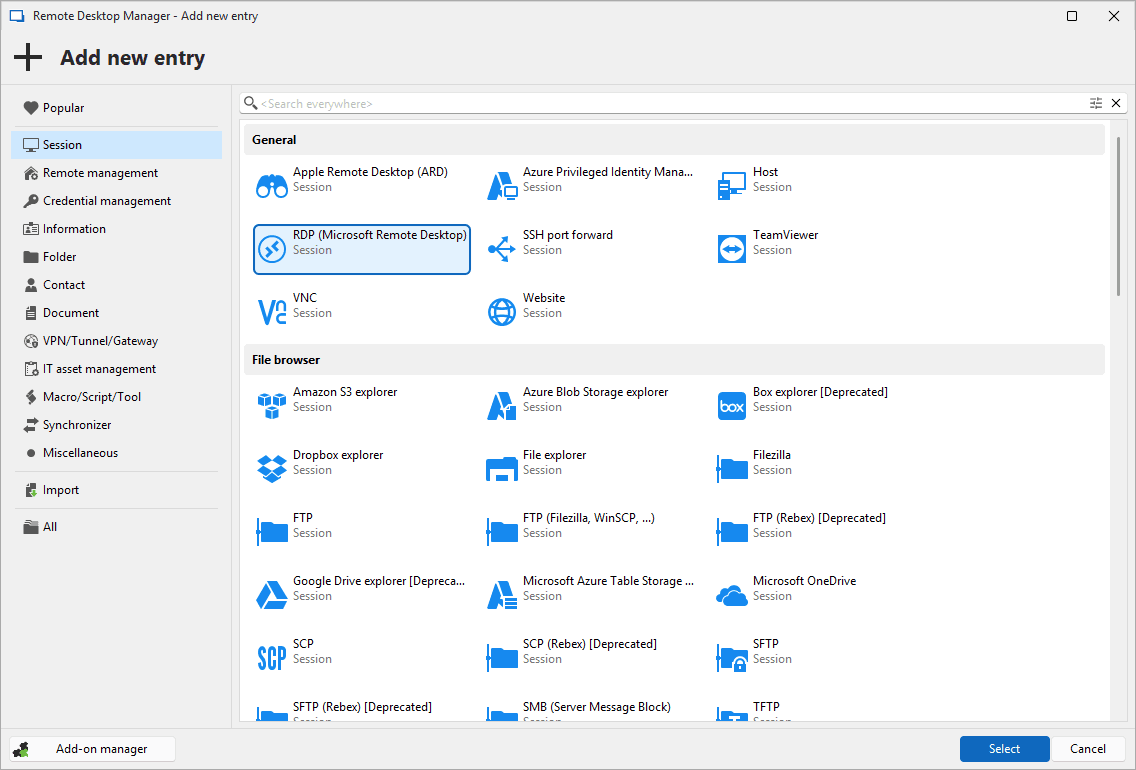
Task: Clear the search field with X
Action: pyautogui.click(x=1116, y=103)
